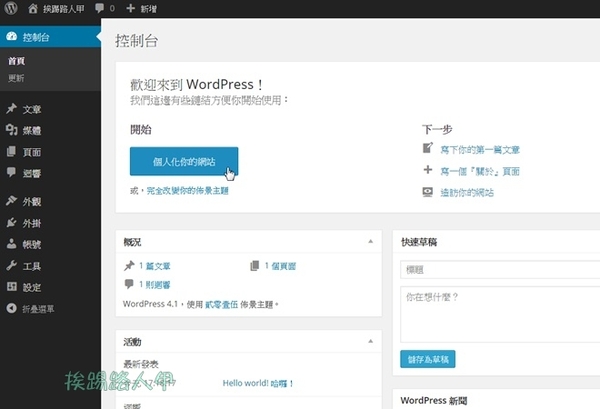Viewport: 600px width, 409px height.
Task: Open 外觀 menu label in sidebar
Action: 32,202
